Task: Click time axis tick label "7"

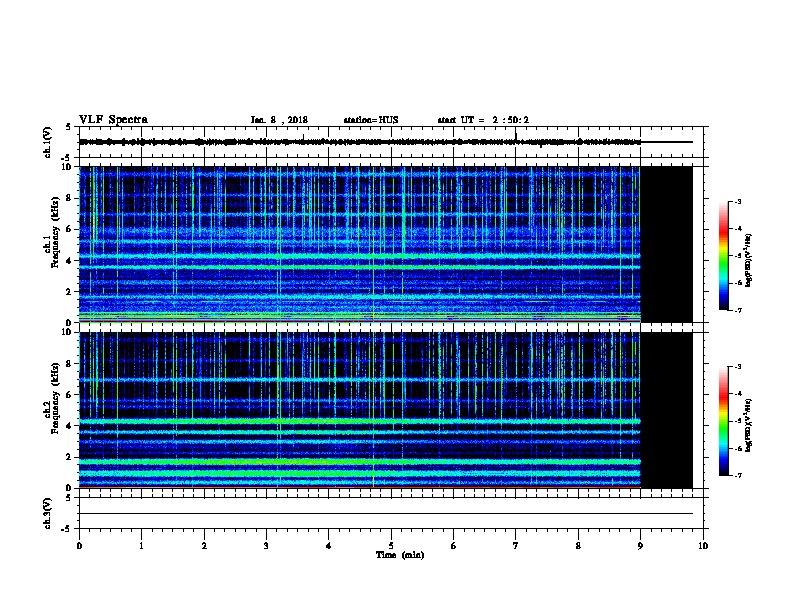Action: pyautogui.click(x=516, y=546)
